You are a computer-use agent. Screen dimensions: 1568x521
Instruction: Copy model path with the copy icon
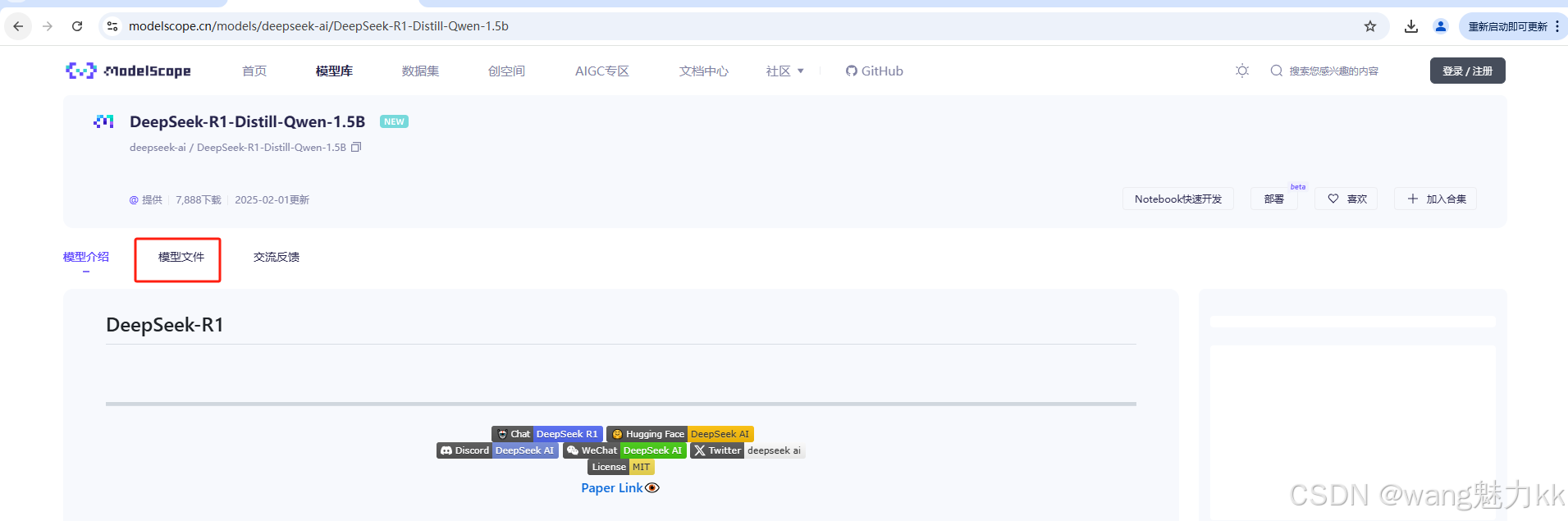click(356, 148)
